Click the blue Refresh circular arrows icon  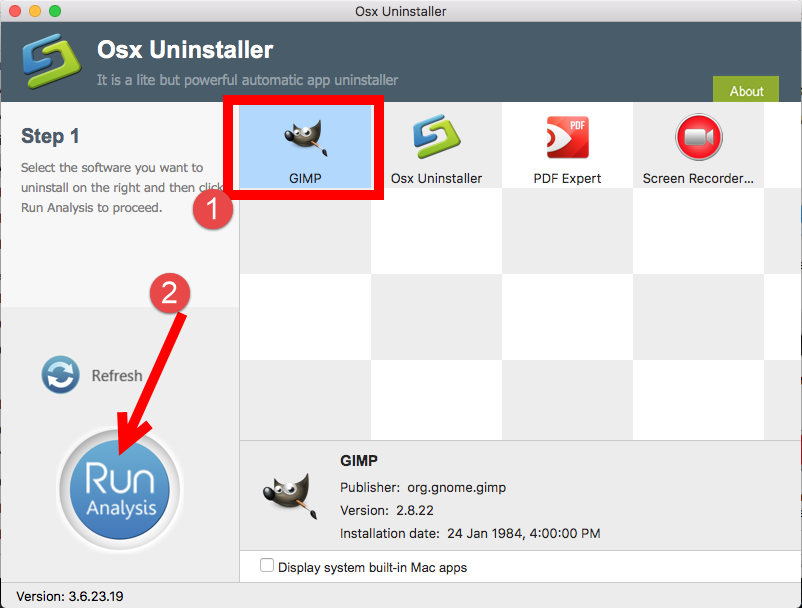61,375
